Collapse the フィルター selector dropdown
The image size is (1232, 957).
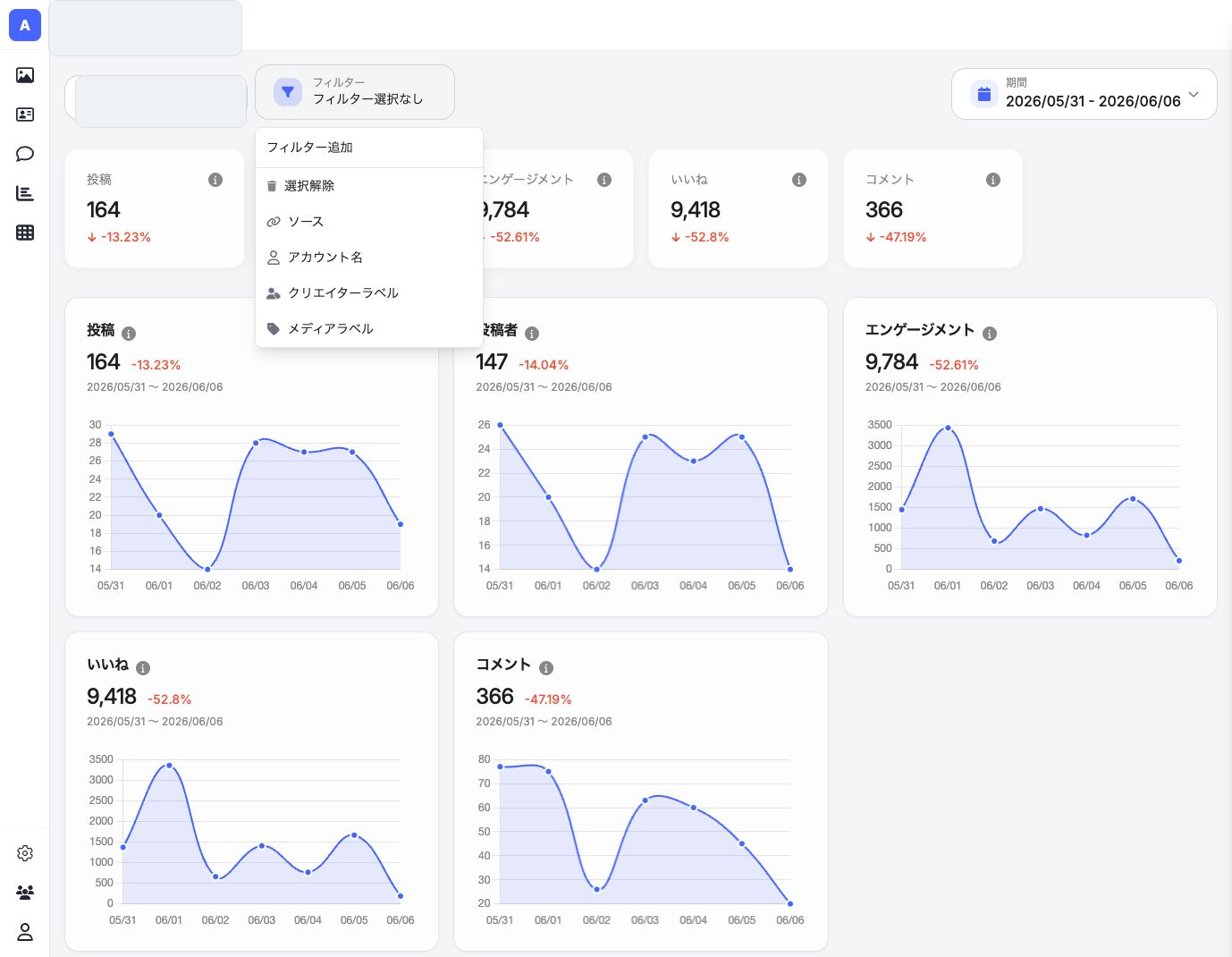click(355, 92)
